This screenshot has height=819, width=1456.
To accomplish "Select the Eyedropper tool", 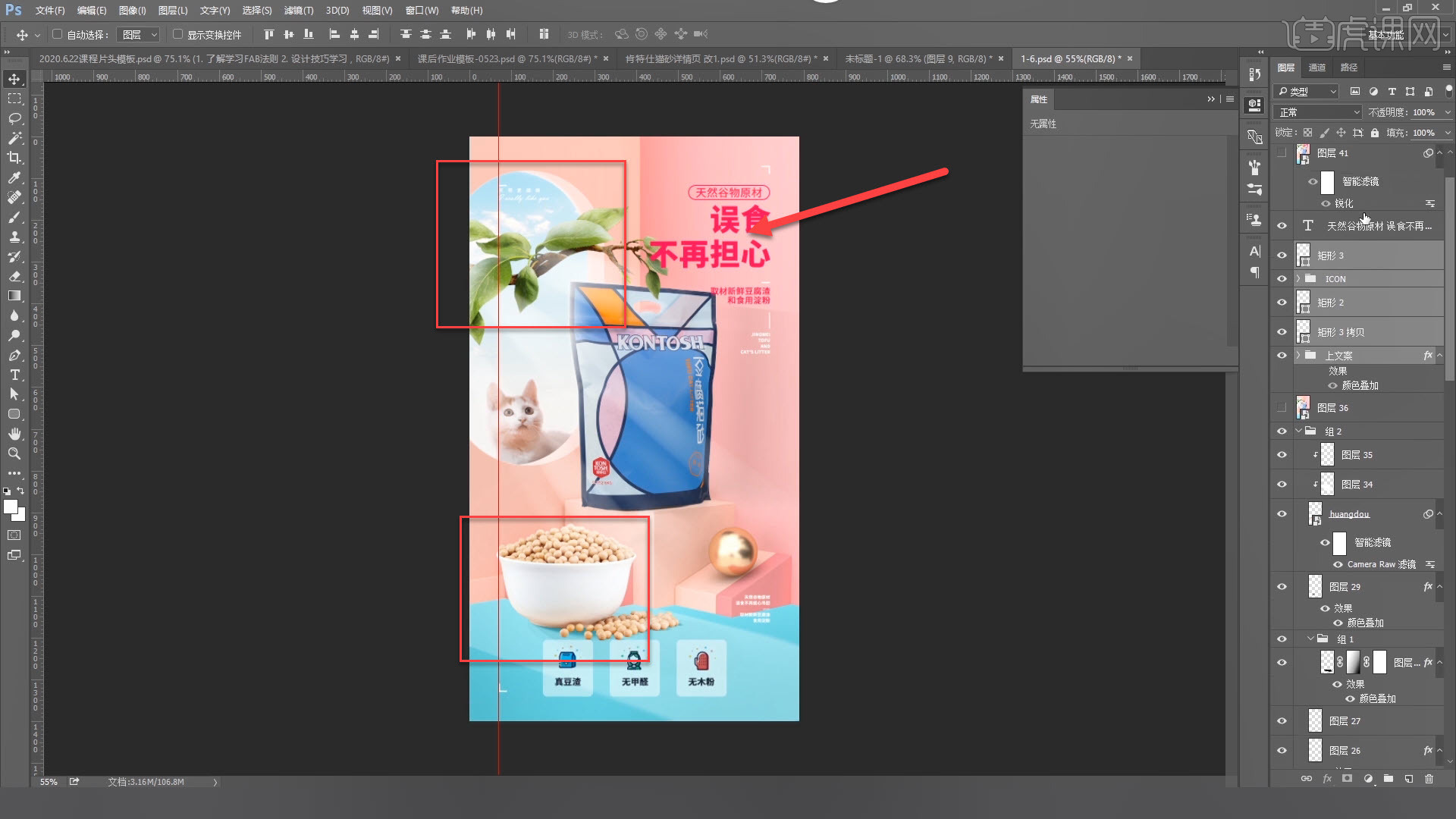I will click(x=14, y=177).
